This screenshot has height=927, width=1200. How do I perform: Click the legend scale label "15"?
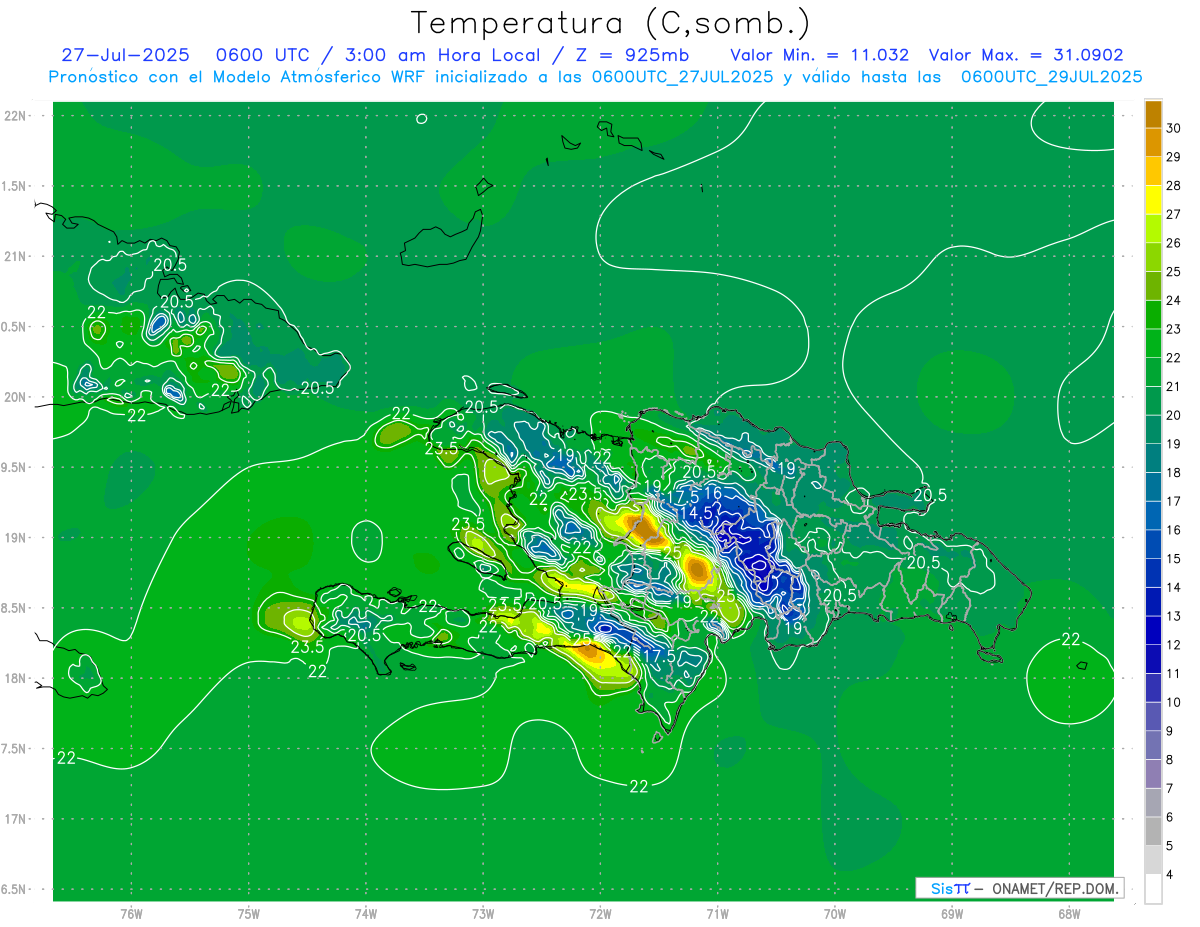point(1174,558)
